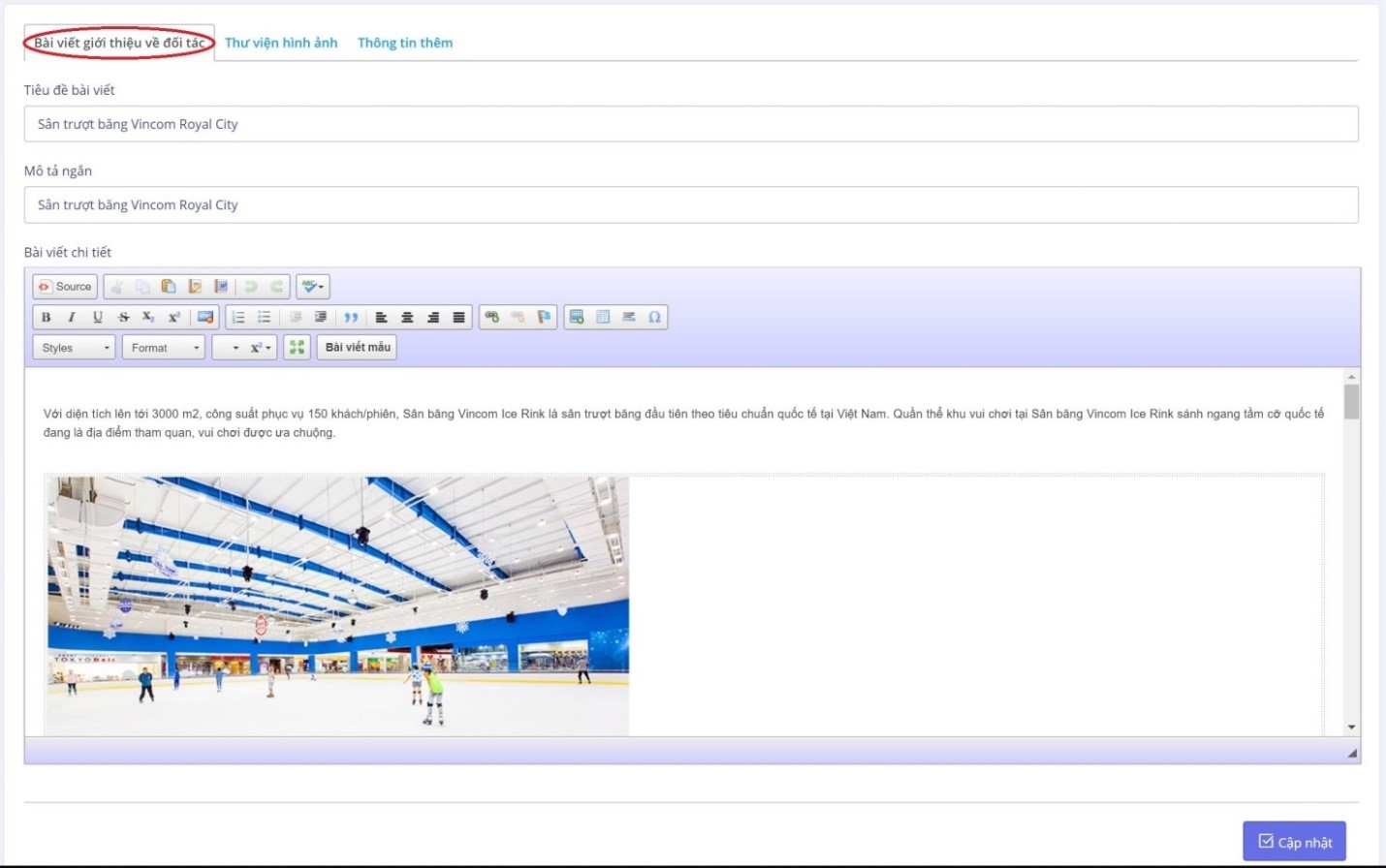The width and height of the screenshot is (1386, 868).
Task: Insert a bulleted list
Action: point(265,318)
